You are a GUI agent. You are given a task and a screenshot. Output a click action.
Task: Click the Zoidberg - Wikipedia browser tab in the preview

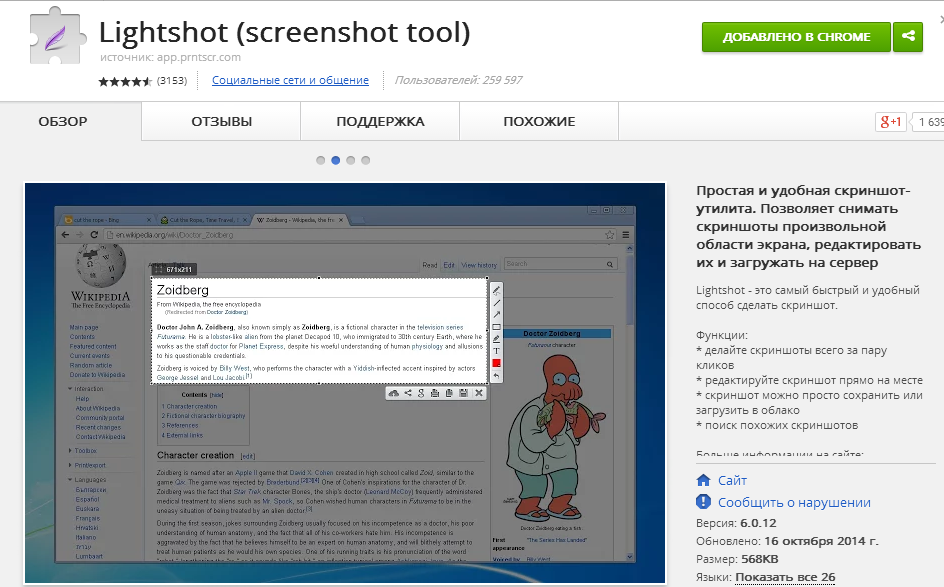299,220
